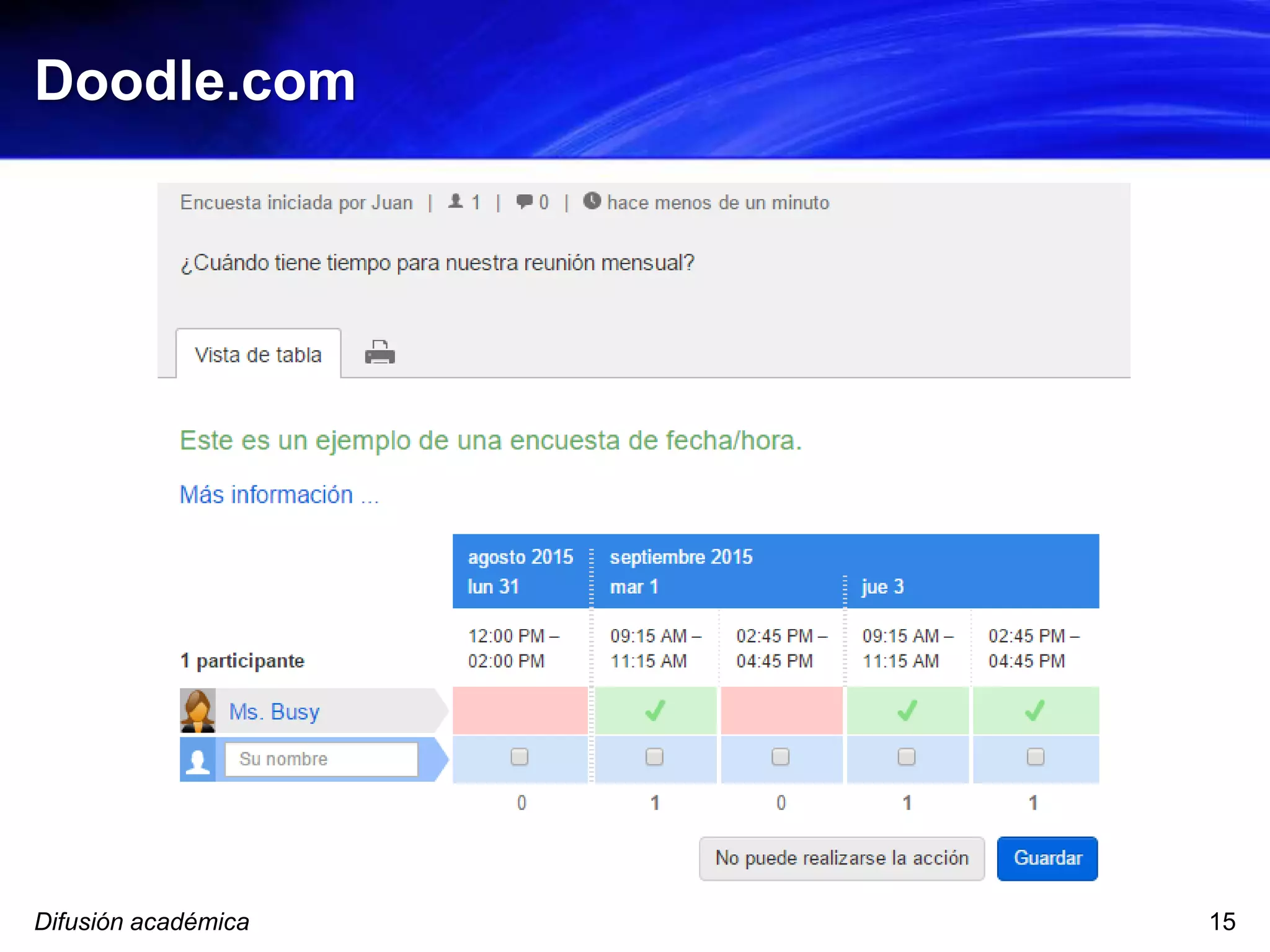
Task: Click the poll question about reunión mensual
Action: [437, 263]
